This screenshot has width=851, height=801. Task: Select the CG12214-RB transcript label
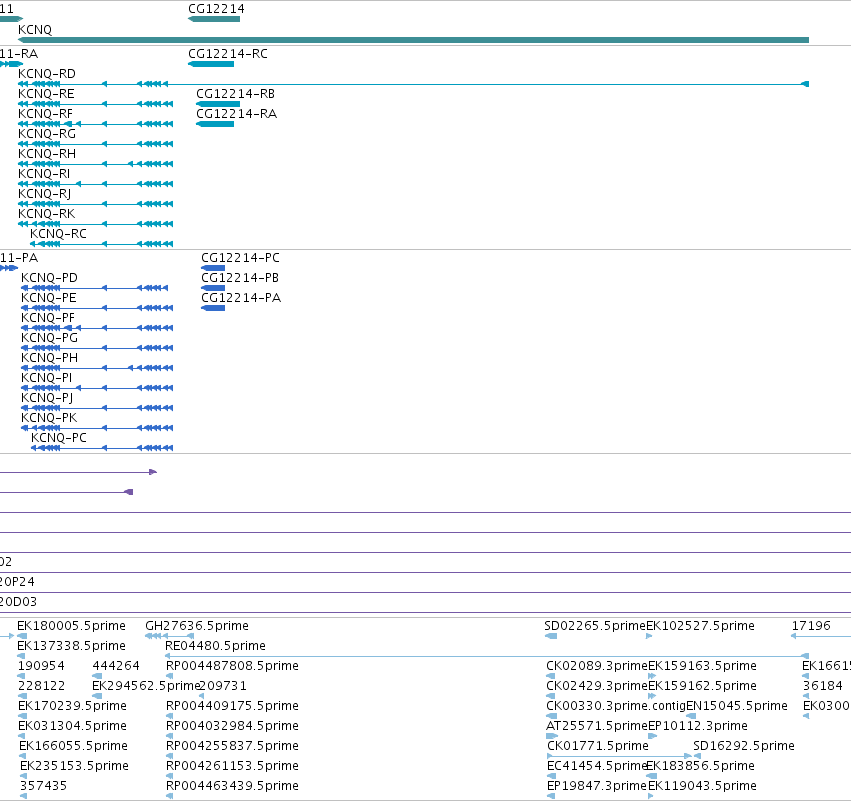pos(236,94)
